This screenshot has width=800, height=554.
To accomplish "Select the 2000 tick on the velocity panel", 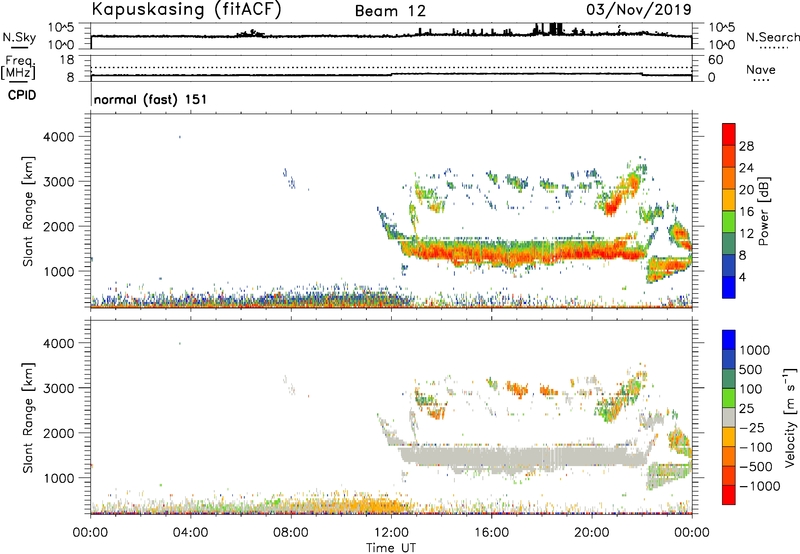I will pos(59,433).
